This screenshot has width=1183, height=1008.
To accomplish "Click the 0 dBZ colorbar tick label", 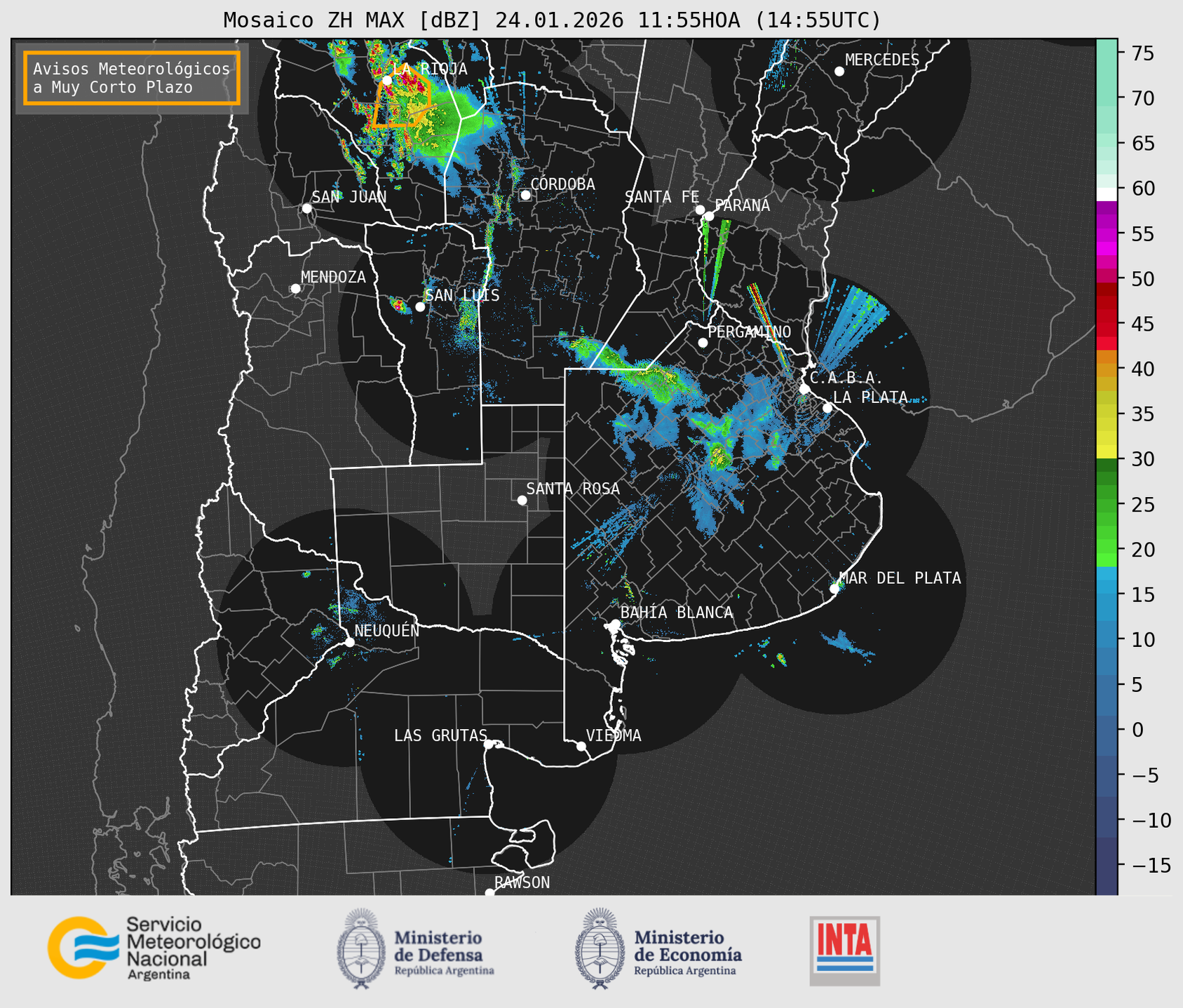I will [1136, 730].
